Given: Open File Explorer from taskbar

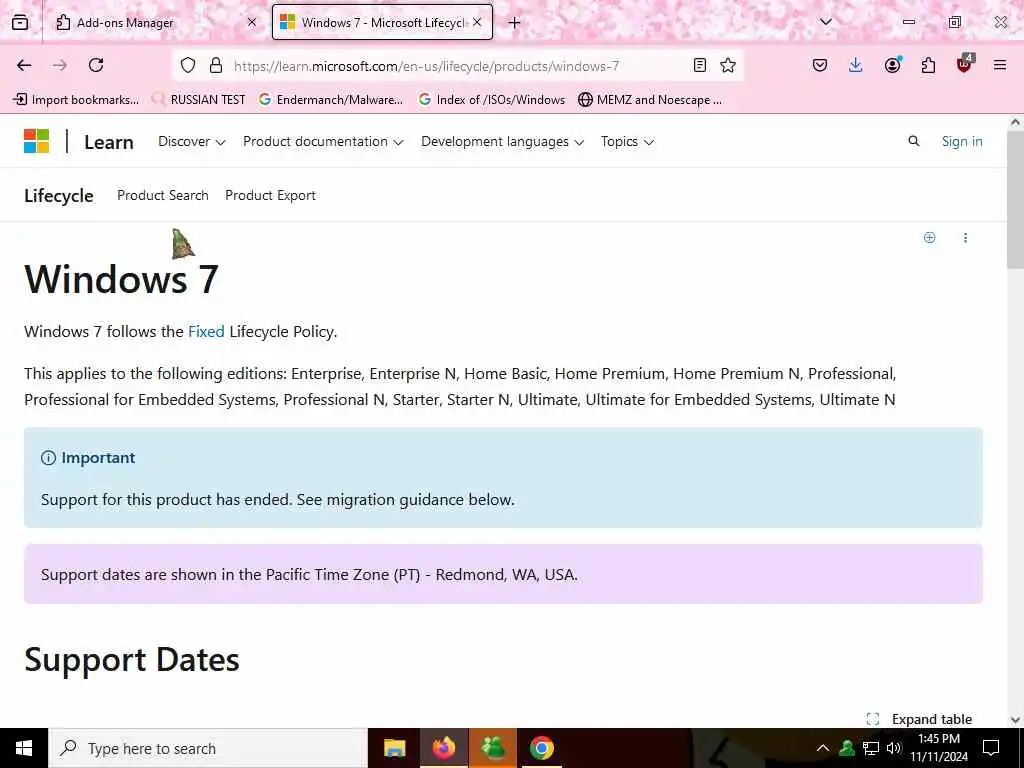Looking at the screenshot, I should pos(394,748).
